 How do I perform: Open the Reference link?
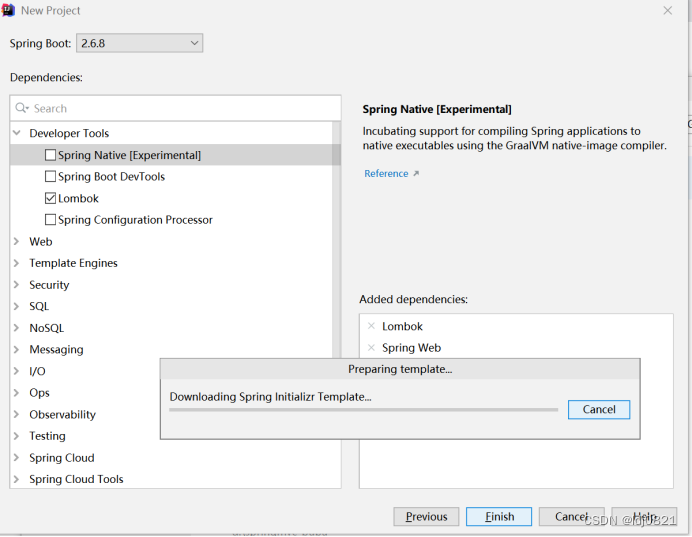[x=386, y=174]
